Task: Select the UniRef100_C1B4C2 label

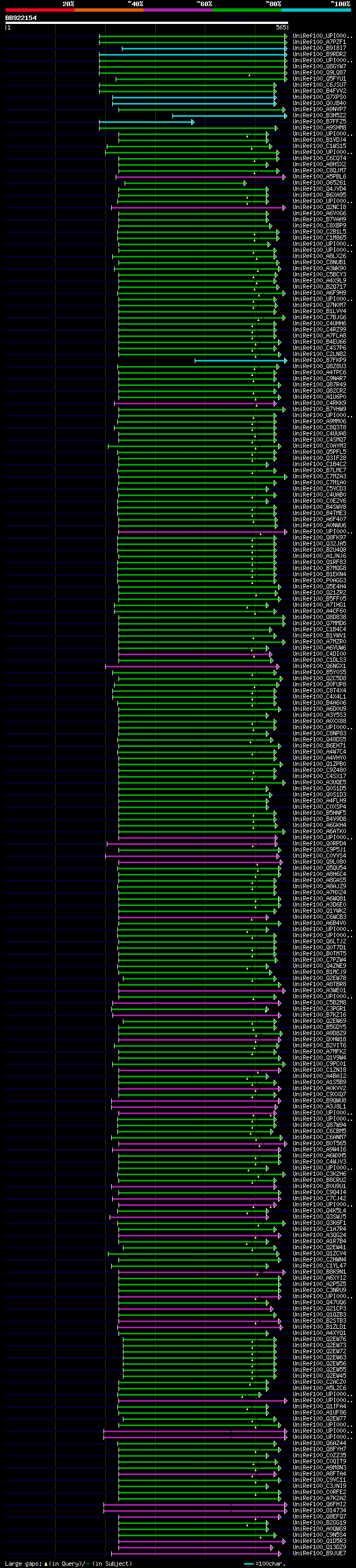Action: [319, 464]
